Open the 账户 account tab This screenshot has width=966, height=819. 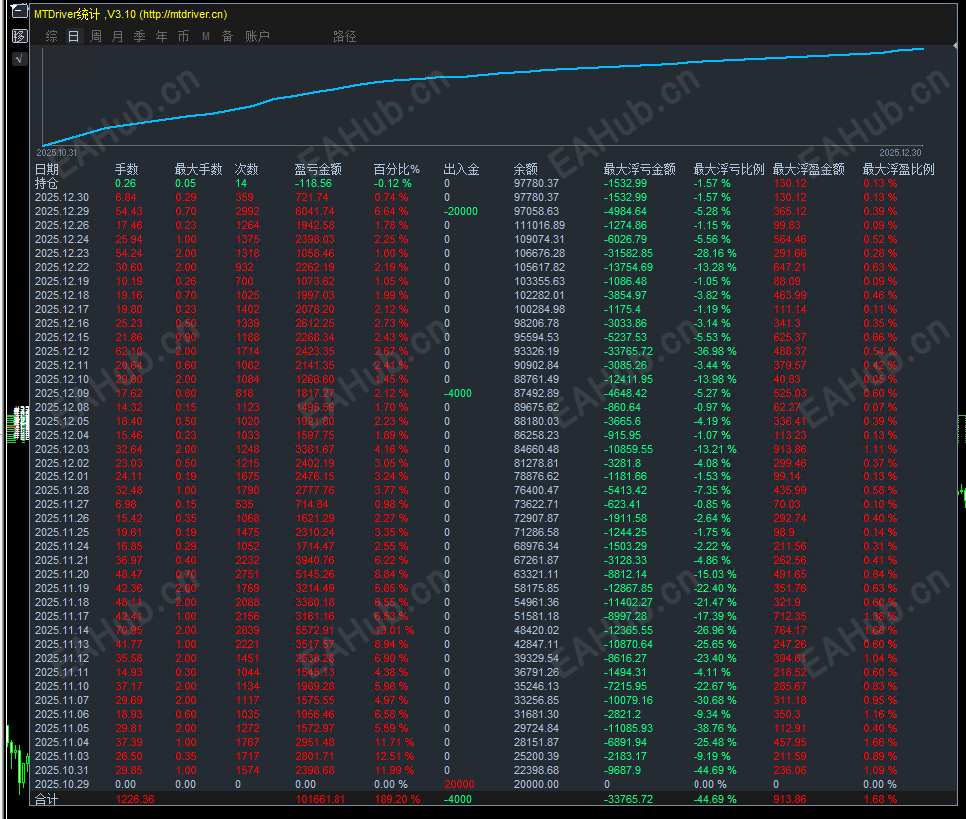(257, 36)
